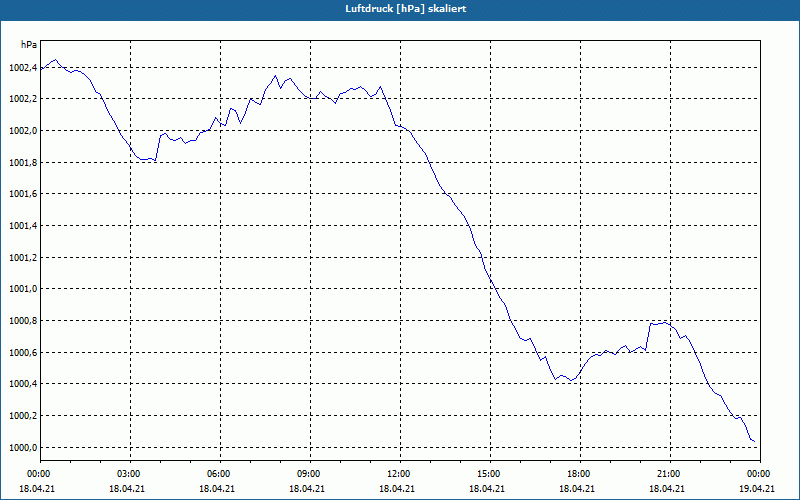Viewport: 800px width, 500px height.
Task: Click the 18.04.21 date below 21:00
Action: click(x=667, y=488)
